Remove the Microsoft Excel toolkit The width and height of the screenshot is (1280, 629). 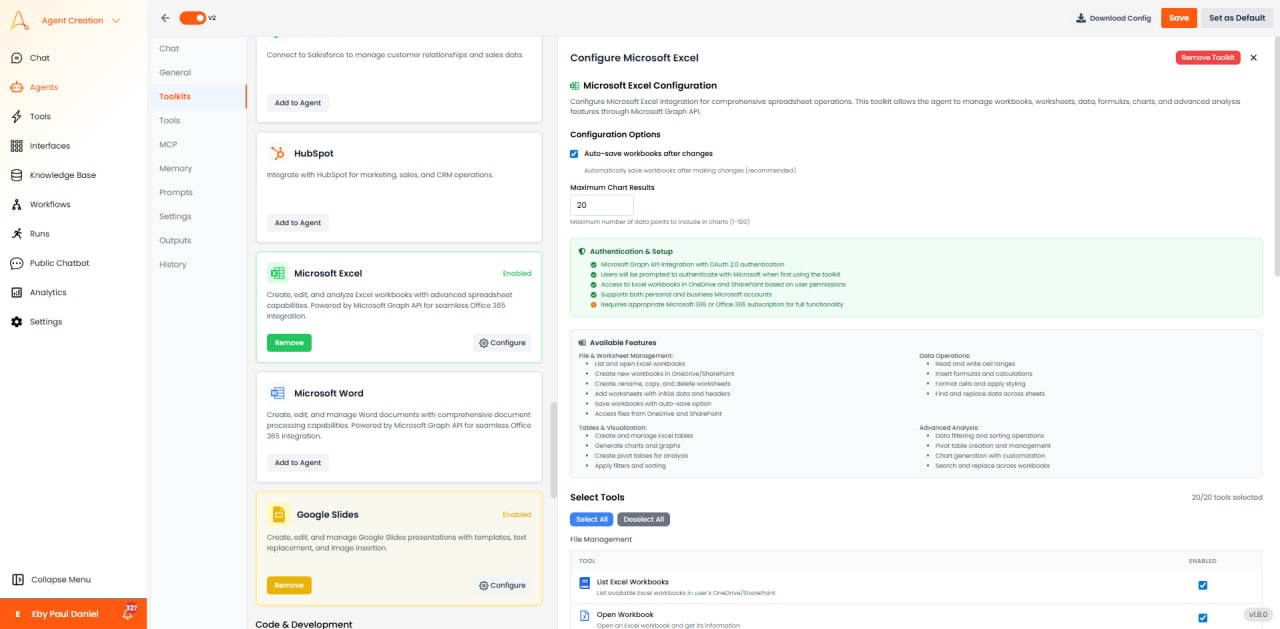point(289,343)
